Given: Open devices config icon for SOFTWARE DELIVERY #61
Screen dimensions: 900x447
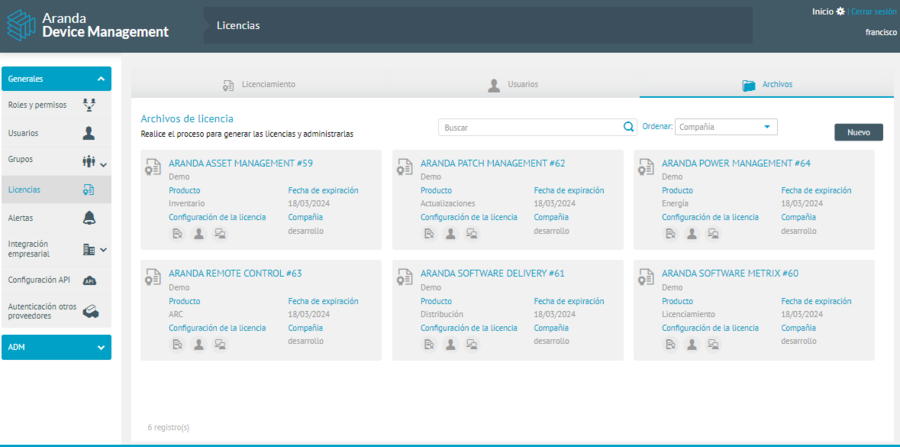Looking at the screenshot, I should 472,344.
